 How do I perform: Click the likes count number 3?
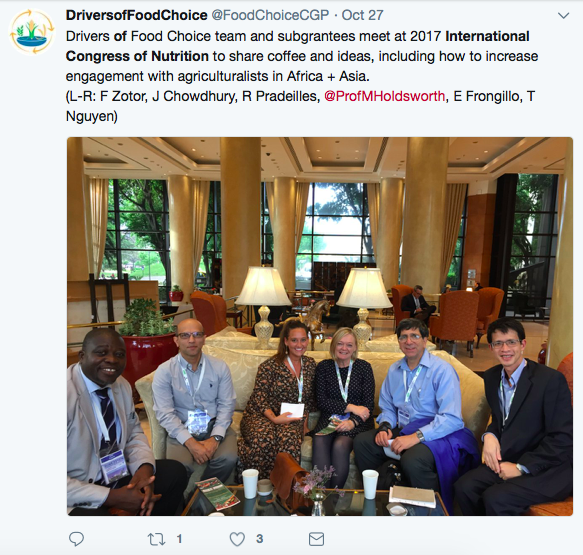pyautogui.click(x=260, y=539)
